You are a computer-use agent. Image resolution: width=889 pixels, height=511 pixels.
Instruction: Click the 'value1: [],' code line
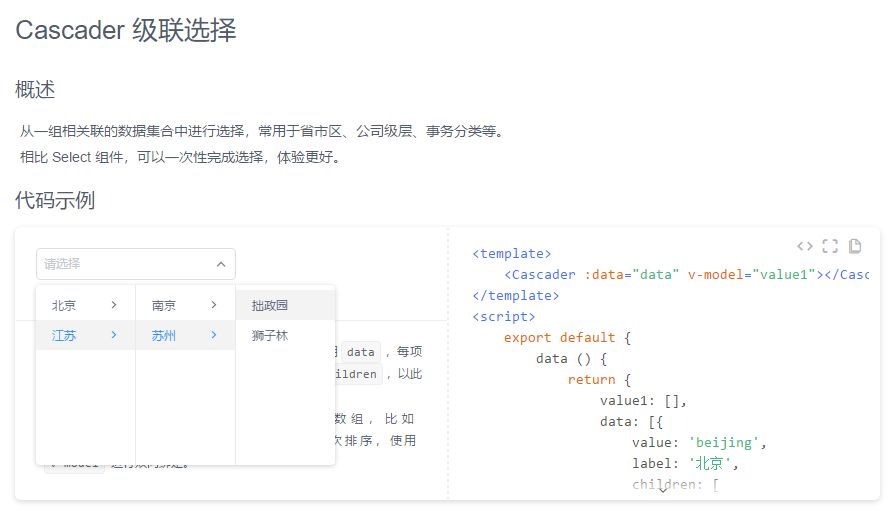(644, 401)
